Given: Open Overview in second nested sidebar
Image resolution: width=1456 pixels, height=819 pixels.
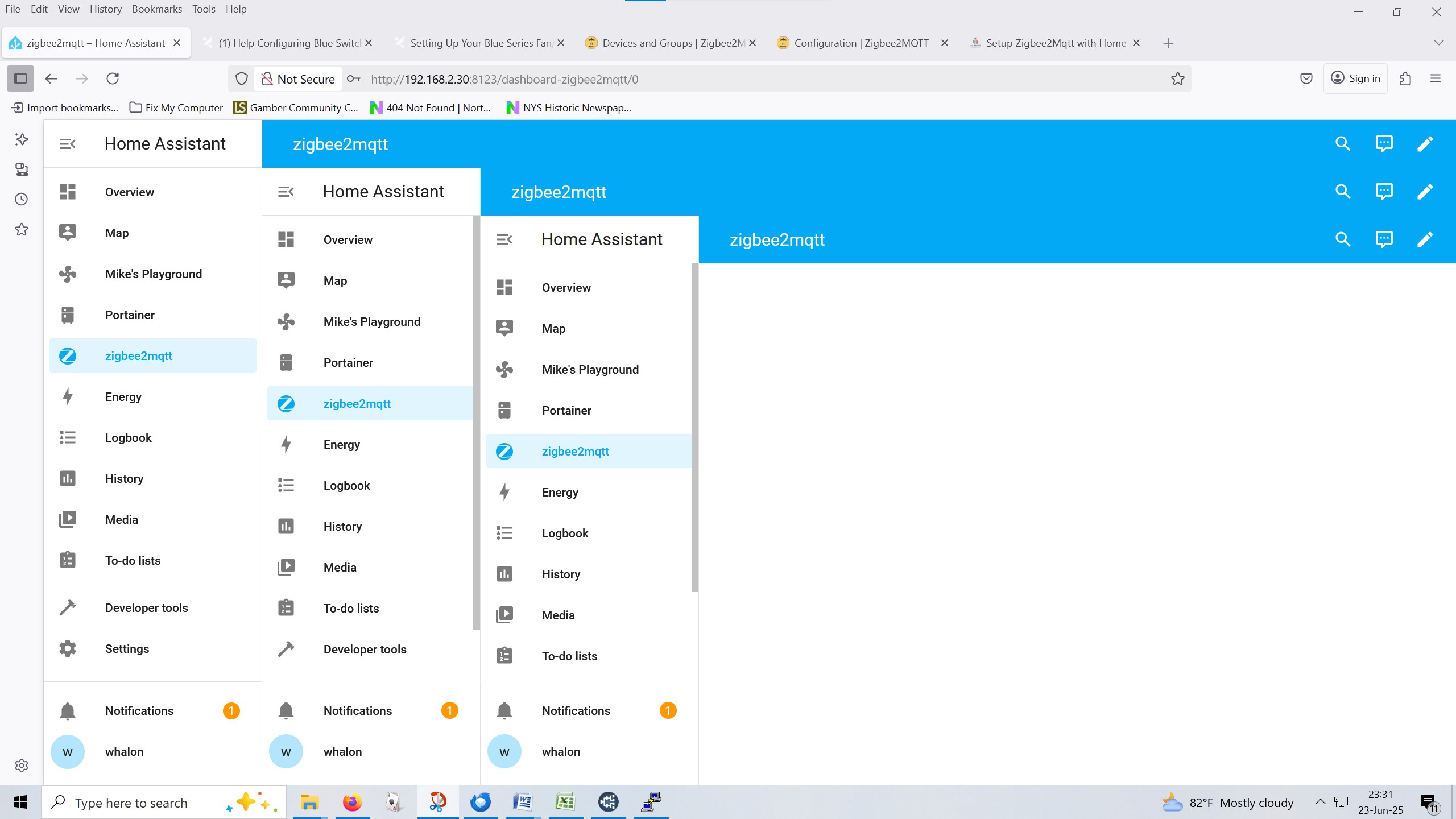Looking at the screenshot, I should 370,239.
